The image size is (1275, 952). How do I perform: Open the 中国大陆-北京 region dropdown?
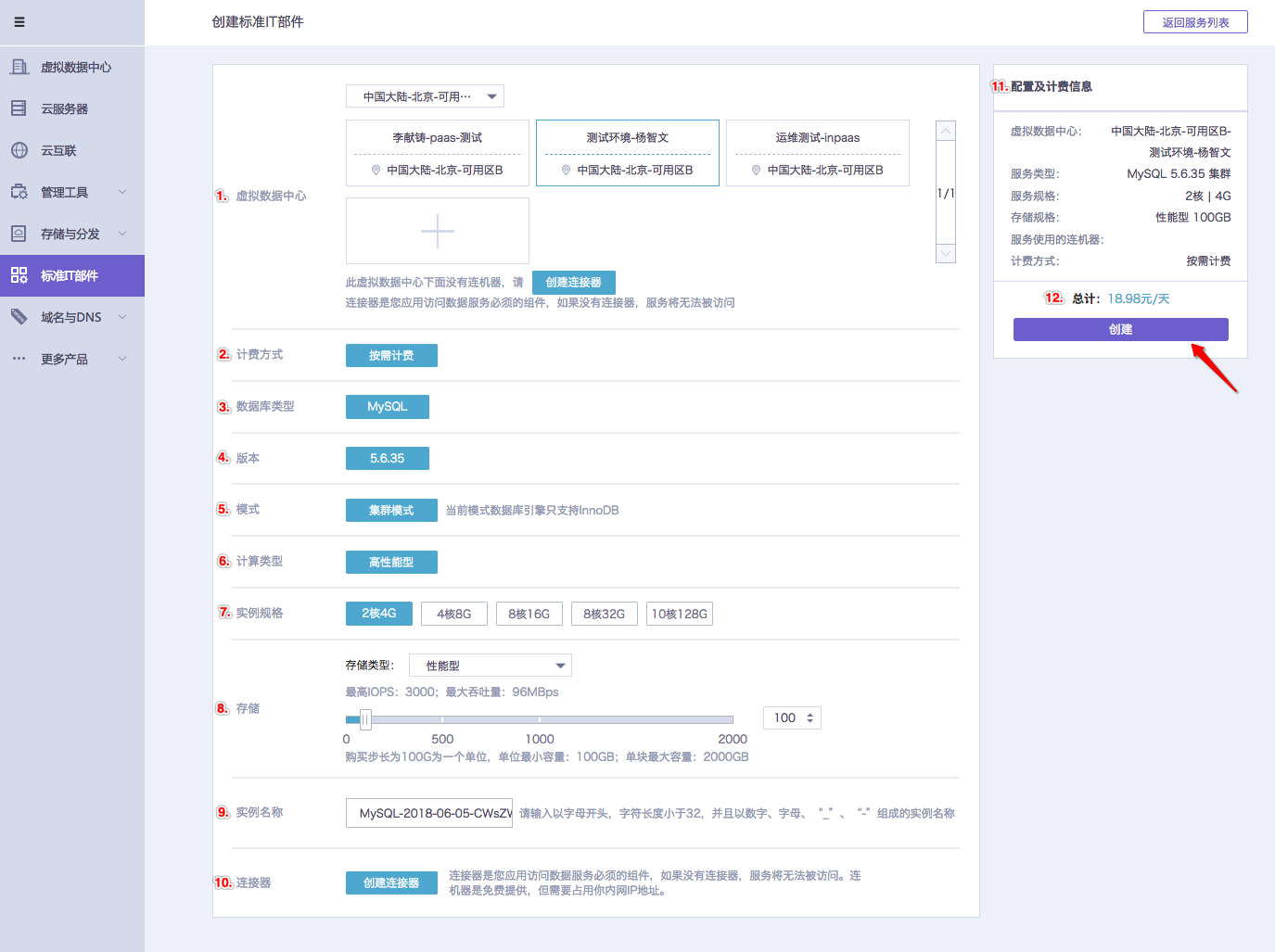(x=425, y=96)
